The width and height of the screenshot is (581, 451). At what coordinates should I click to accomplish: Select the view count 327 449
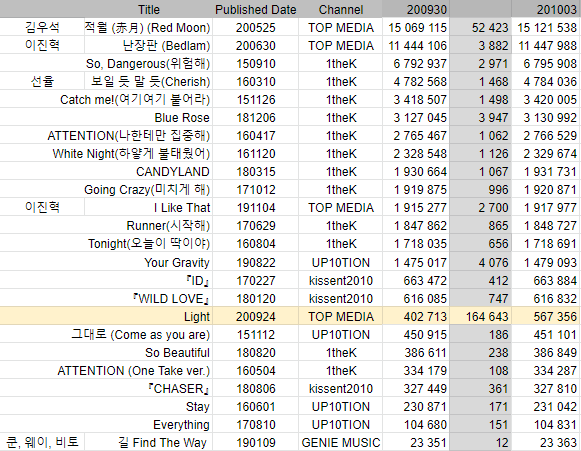(x=425, y=388)
